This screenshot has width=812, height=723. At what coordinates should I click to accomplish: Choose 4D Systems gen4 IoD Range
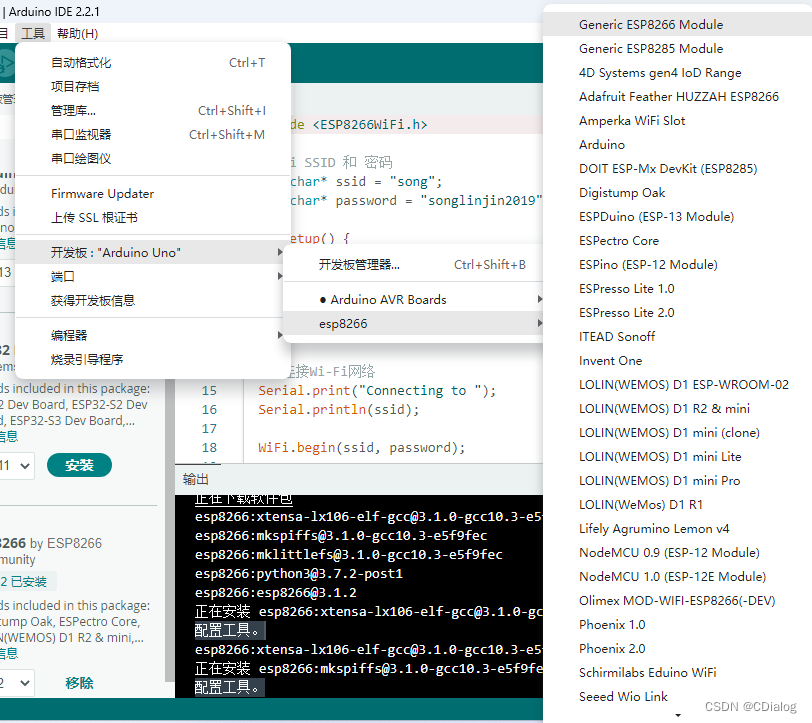click(x=677, y=73)
